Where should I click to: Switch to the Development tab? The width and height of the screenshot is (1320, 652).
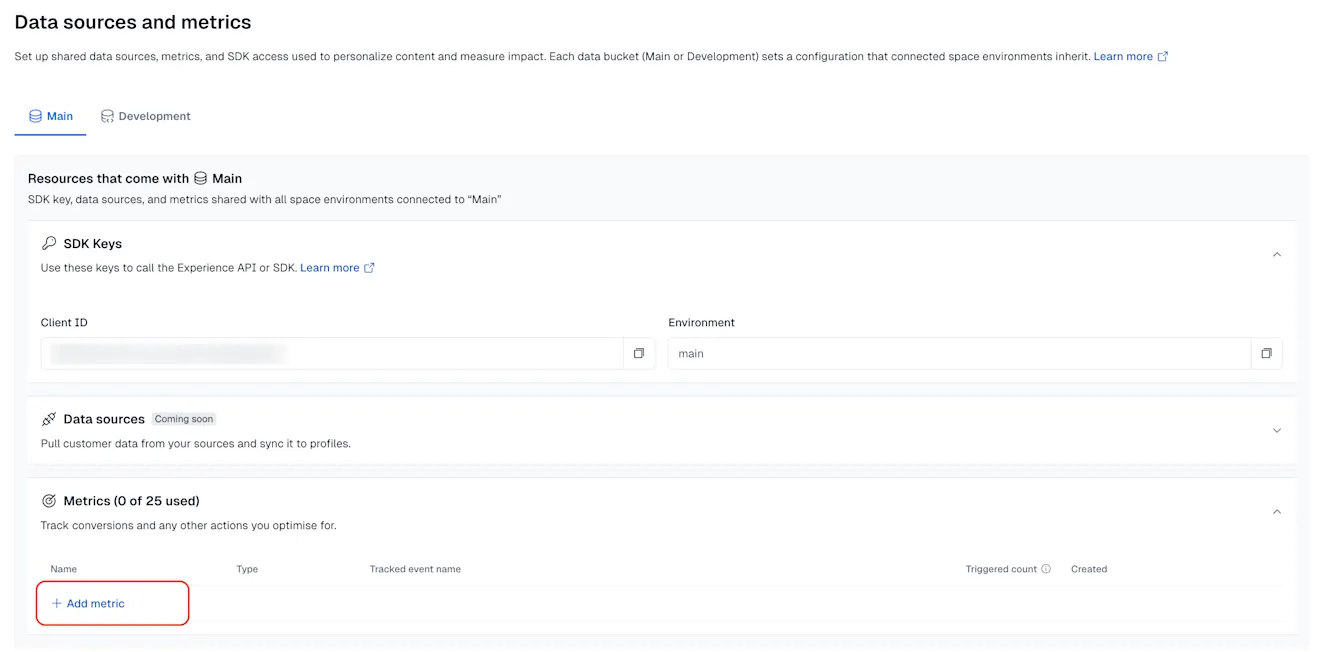point(153,115)
